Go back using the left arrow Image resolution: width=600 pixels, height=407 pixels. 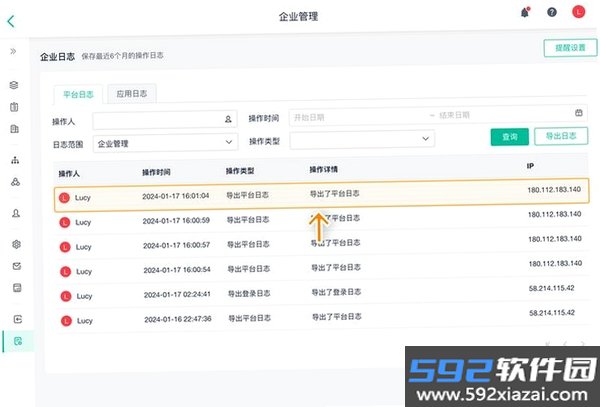(x=11, y=21)
